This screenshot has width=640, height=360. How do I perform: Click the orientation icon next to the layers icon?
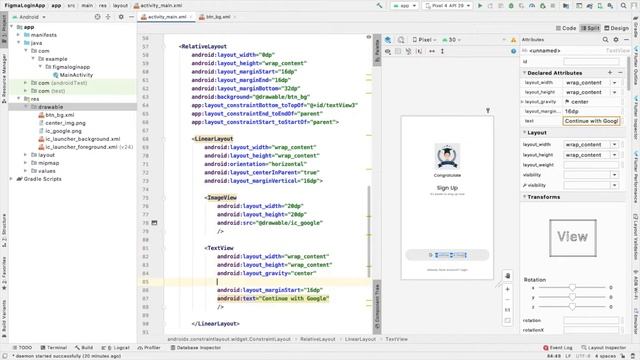click(401, 40)
